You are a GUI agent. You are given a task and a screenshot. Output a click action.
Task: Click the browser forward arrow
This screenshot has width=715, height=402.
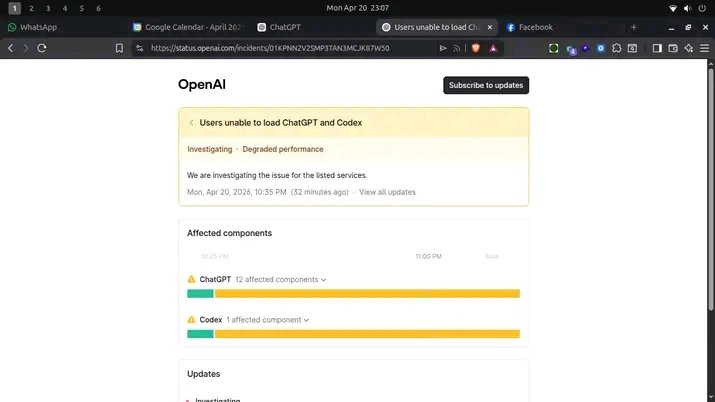26,48
